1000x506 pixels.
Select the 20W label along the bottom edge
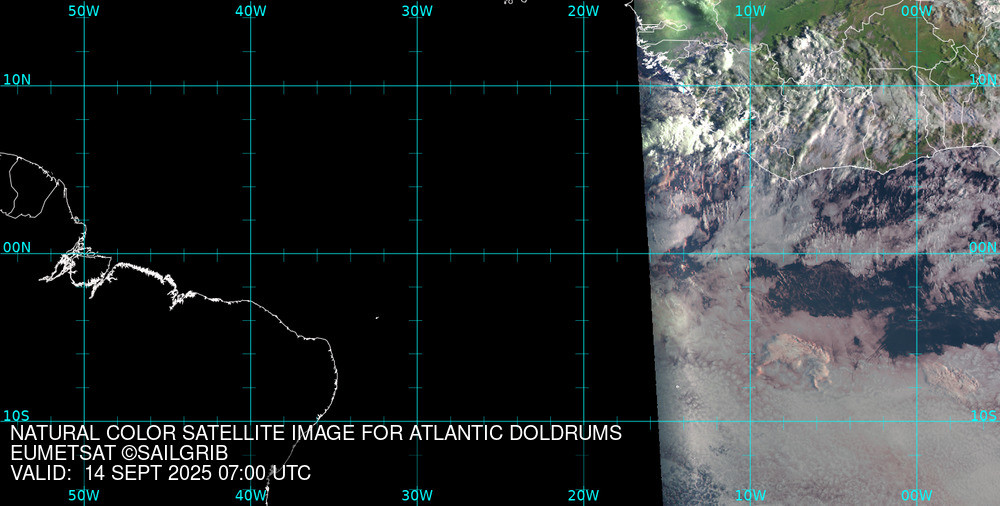pyautogui.click(x=584, y=495)
